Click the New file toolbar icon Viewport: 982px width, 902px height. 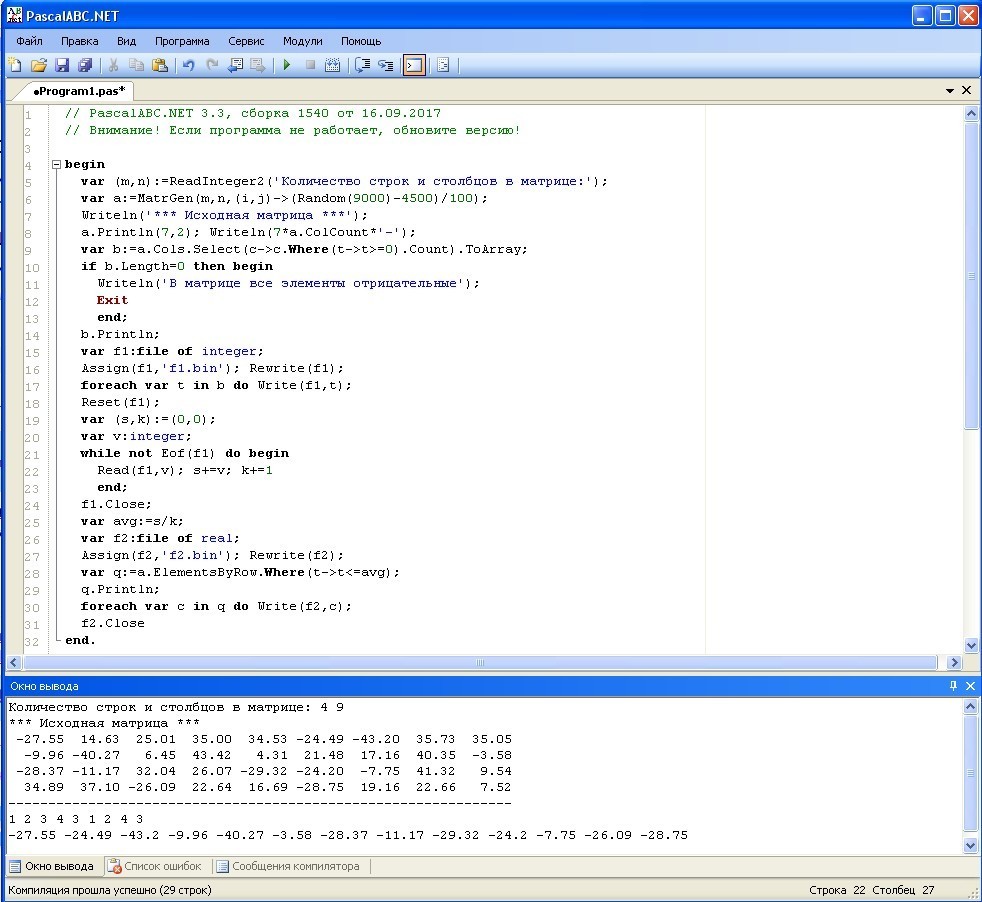[x=16, y=65]
